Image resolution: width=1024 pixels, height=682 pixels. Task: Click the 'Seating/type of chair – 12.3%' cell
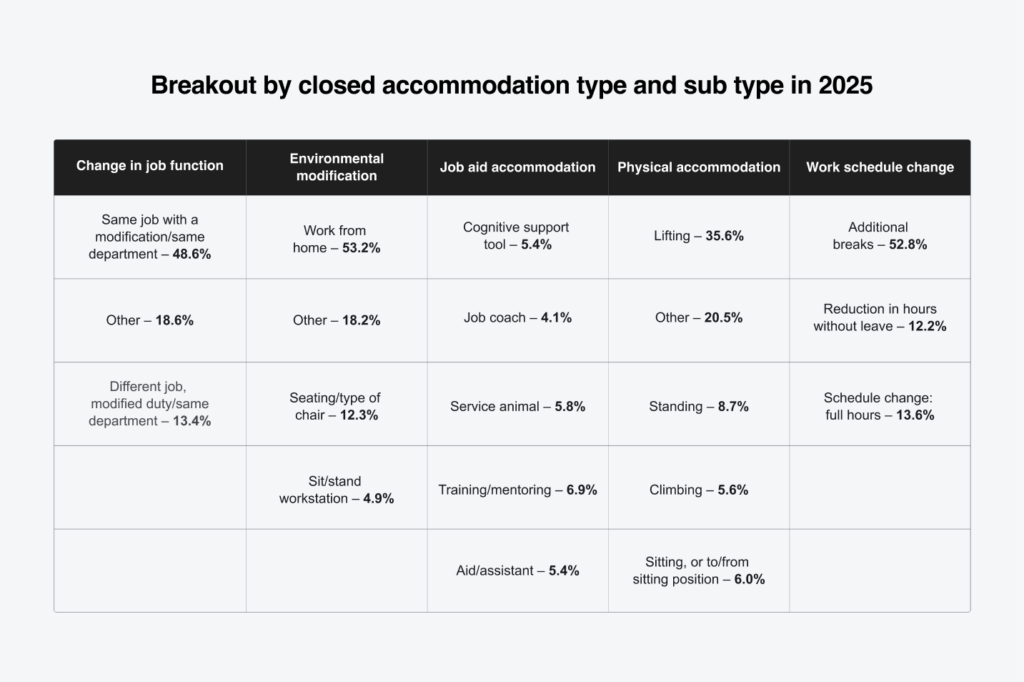tap(337, 406)
